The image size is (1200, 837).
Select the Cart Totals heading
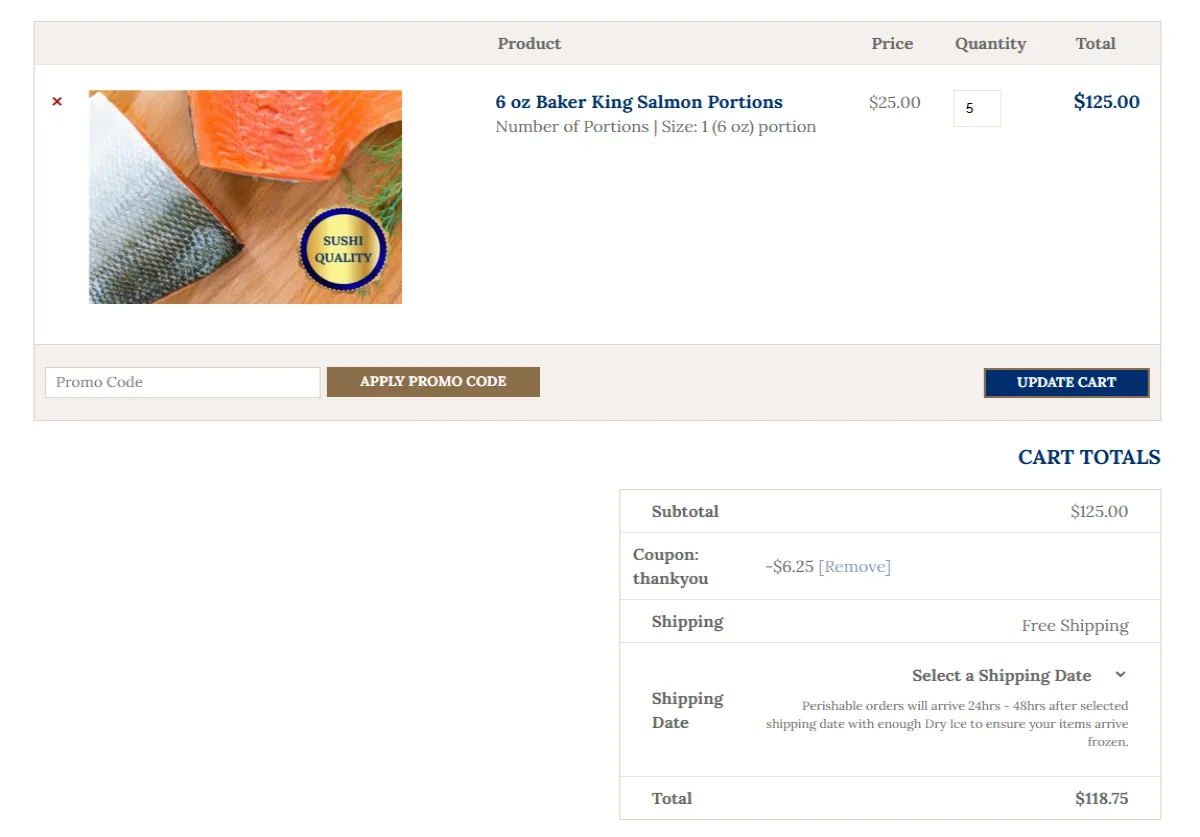click(x=1089, y=457)
